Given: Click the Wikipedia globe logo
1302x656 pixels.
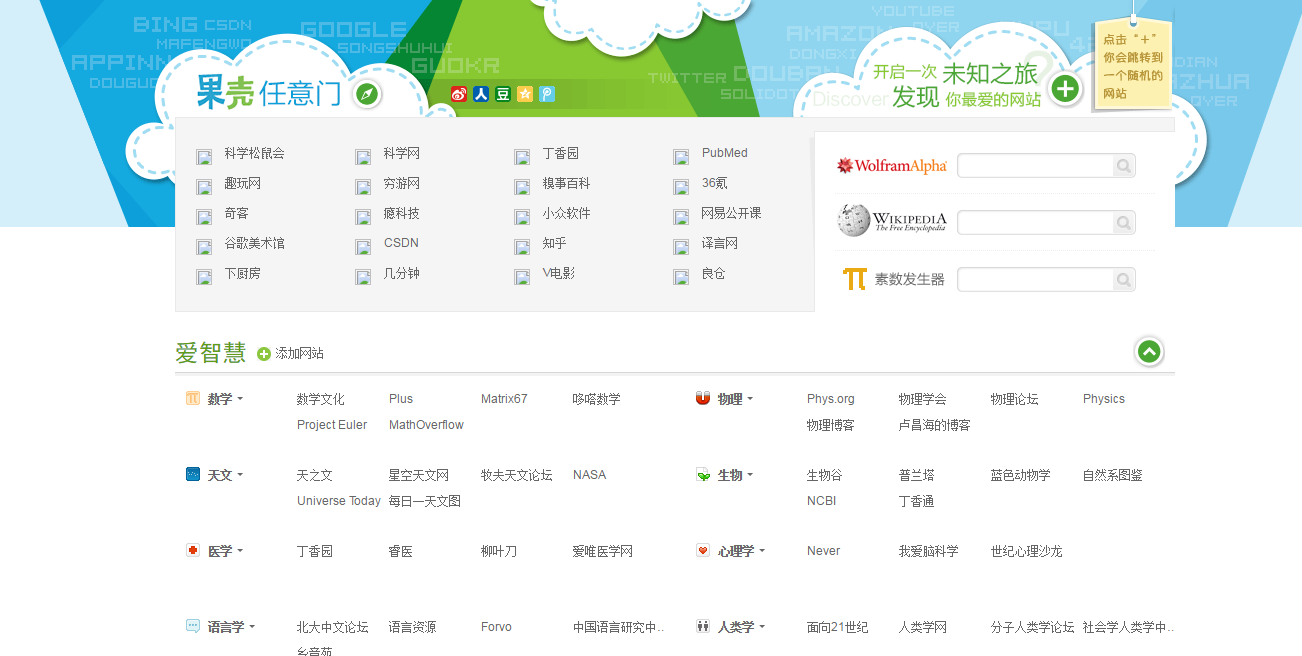Looking at the screenshot, I should click(x=853, y=221).
